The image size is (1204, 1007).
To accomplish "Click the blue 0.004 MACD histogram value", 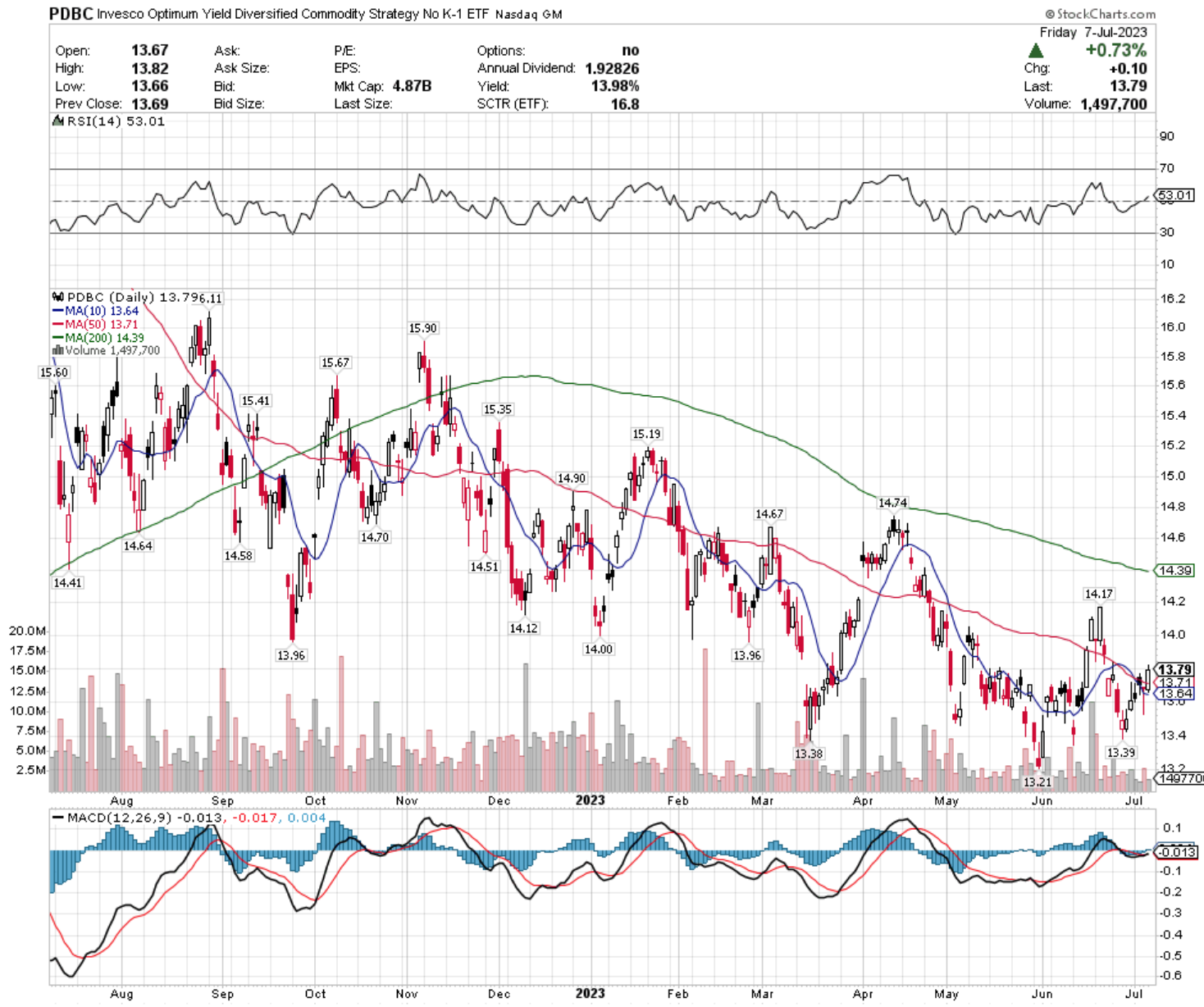I will click(x=307, y=818).
